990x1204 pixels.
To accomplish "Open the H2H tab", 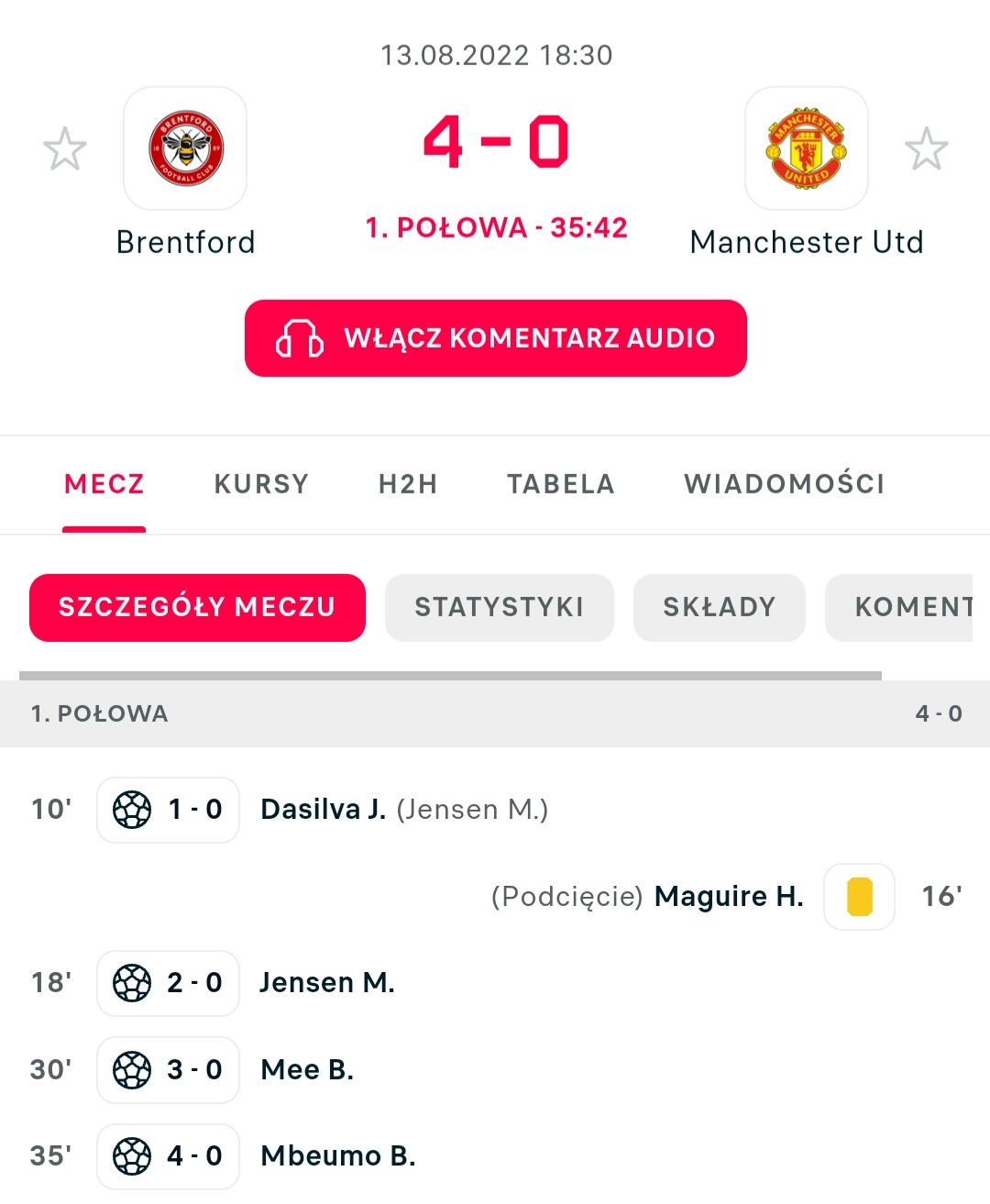I will 409,484.
